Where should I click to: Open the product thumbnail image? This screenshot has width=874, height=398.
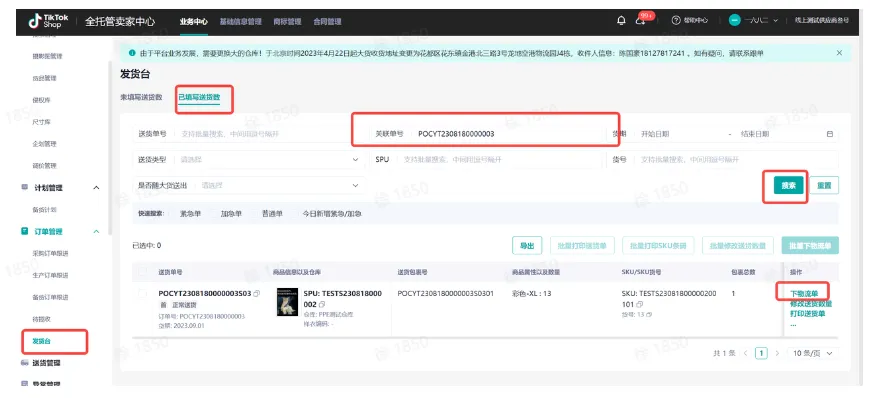287,302
